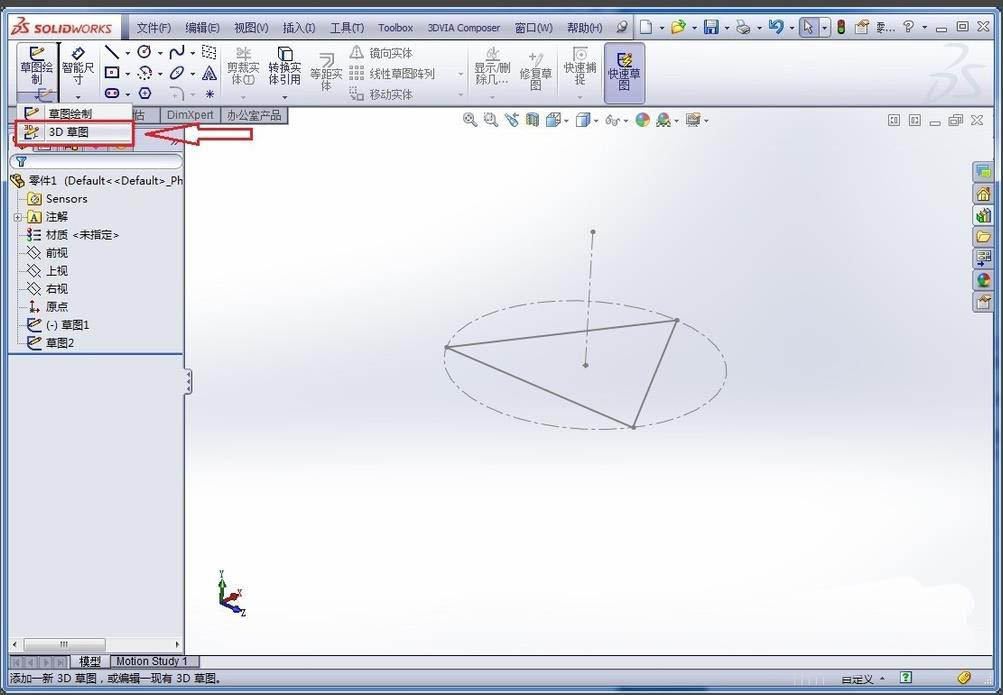Open the Circle tool dropdown arrow
Screen dimensions: 1003x695
click(x=160, y=53)
